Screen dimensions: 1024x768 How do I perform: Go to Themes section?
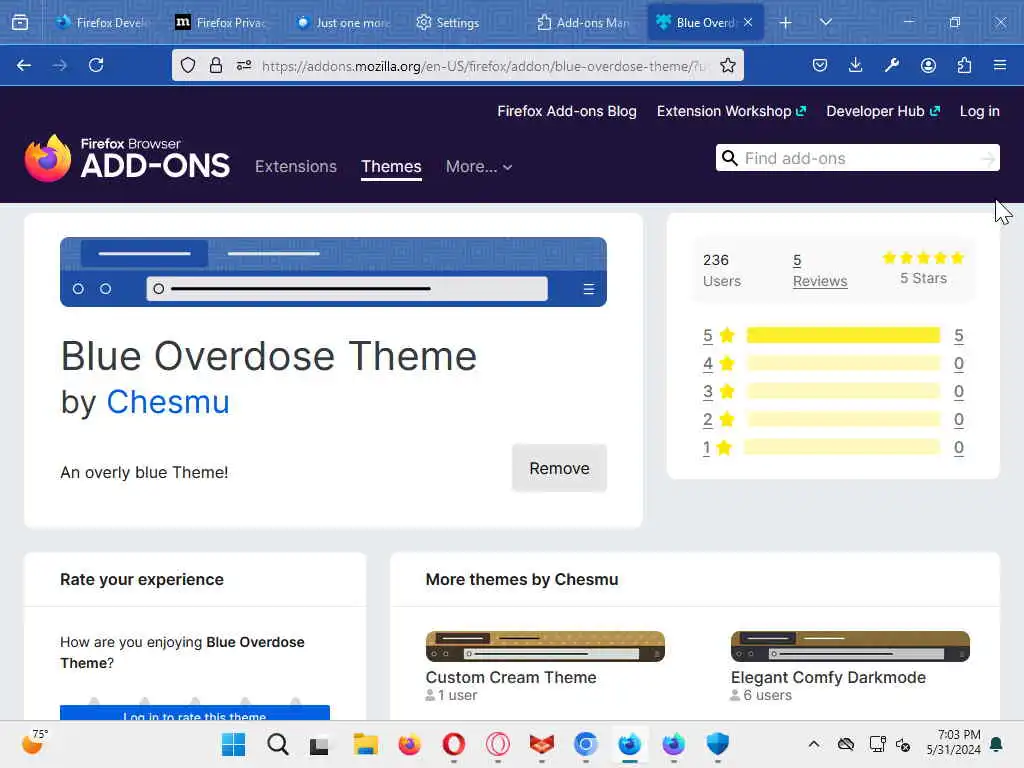tap(391, 167)
